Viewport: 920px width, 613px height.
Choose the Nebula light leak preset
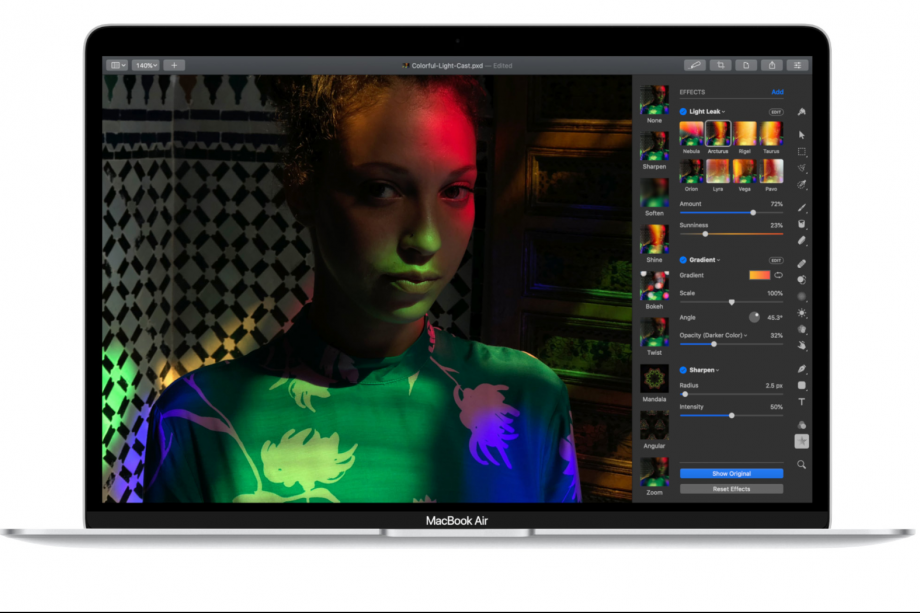coord(691,134)
